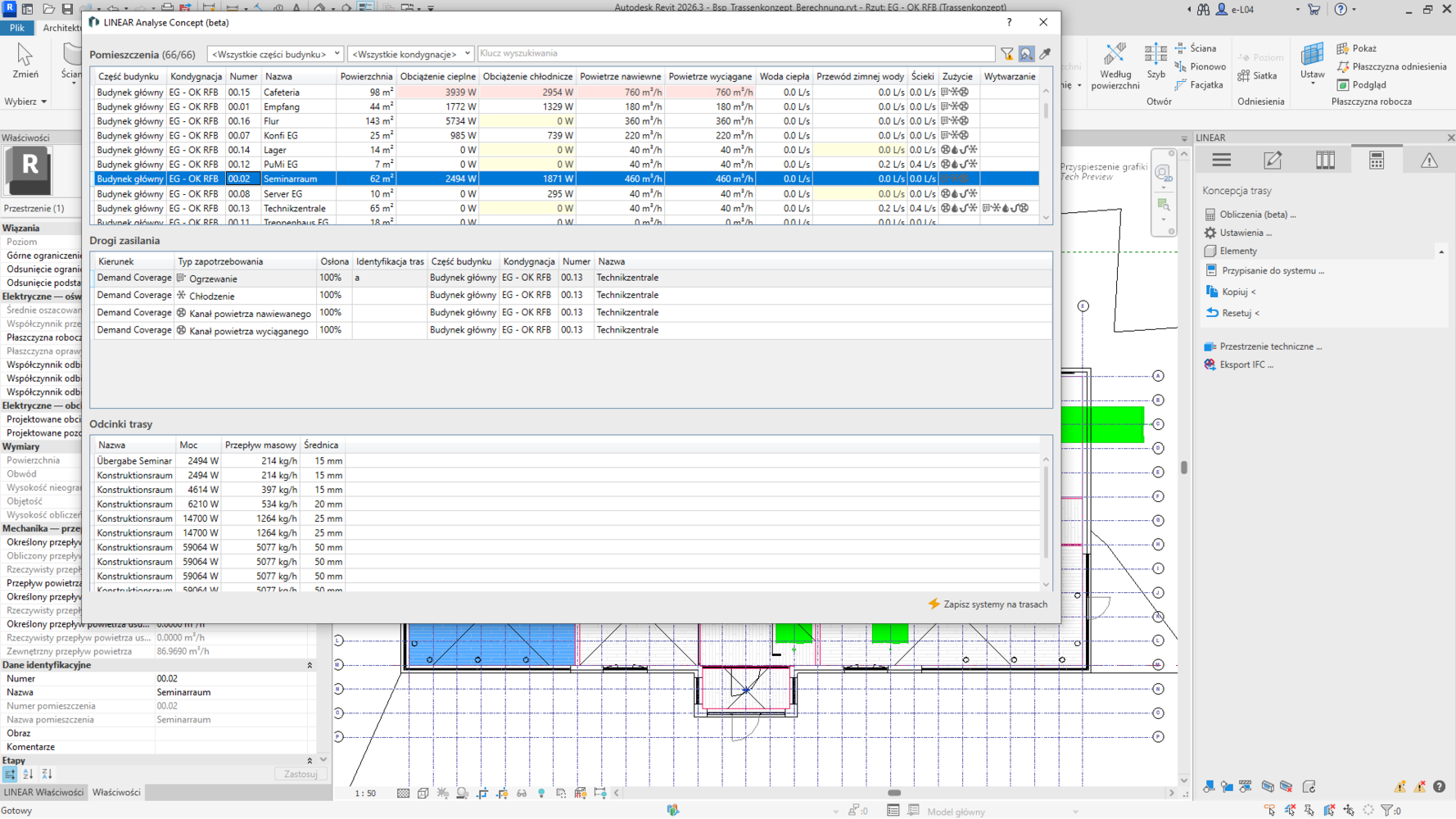The image size is (1456, 819).
Task: Open Ustawienia settings in LINEAR panel
Action: point(1245,233)
